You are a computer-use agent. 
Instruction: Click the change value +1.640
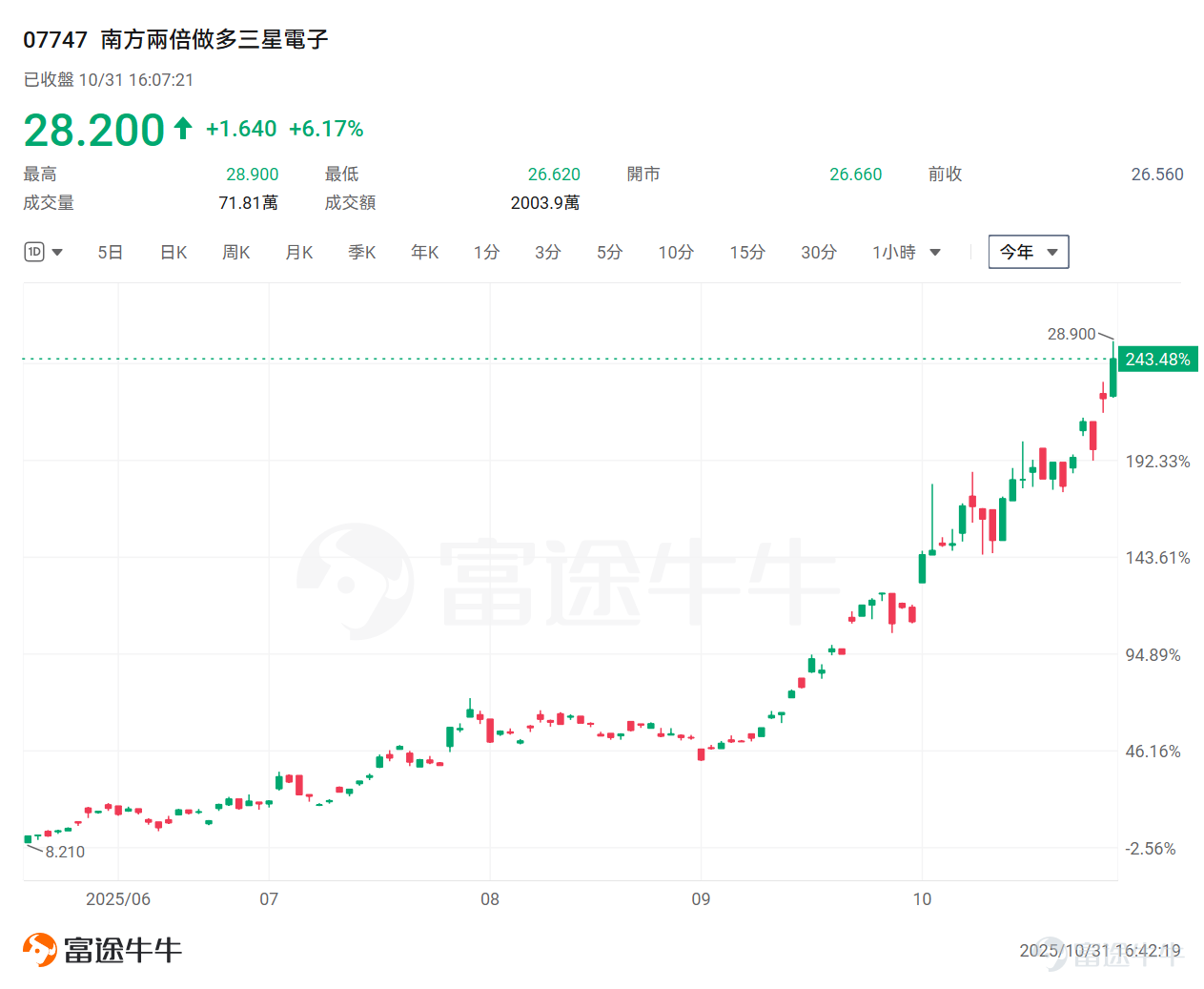click(x=241, y=129)
